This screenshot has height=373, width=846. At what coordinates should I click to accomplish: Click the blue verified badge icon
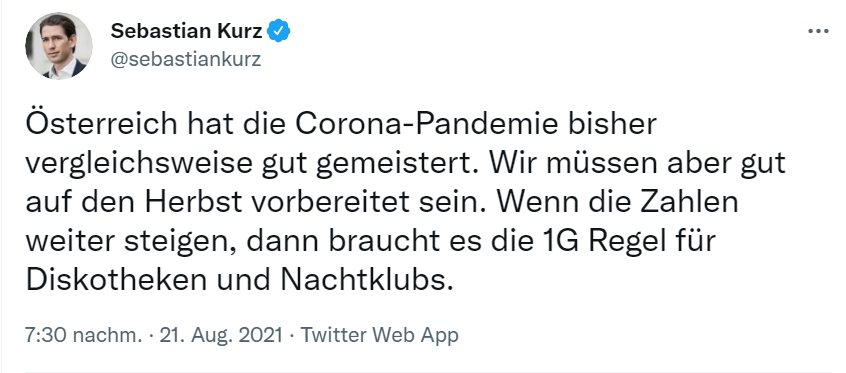(279, 31)
